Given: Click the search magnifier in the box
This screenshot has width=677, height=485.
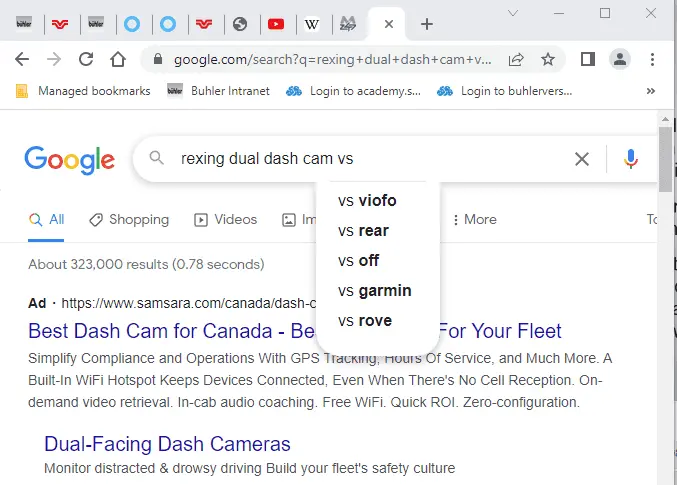Looking at the screenshot, I should (156, 158).
